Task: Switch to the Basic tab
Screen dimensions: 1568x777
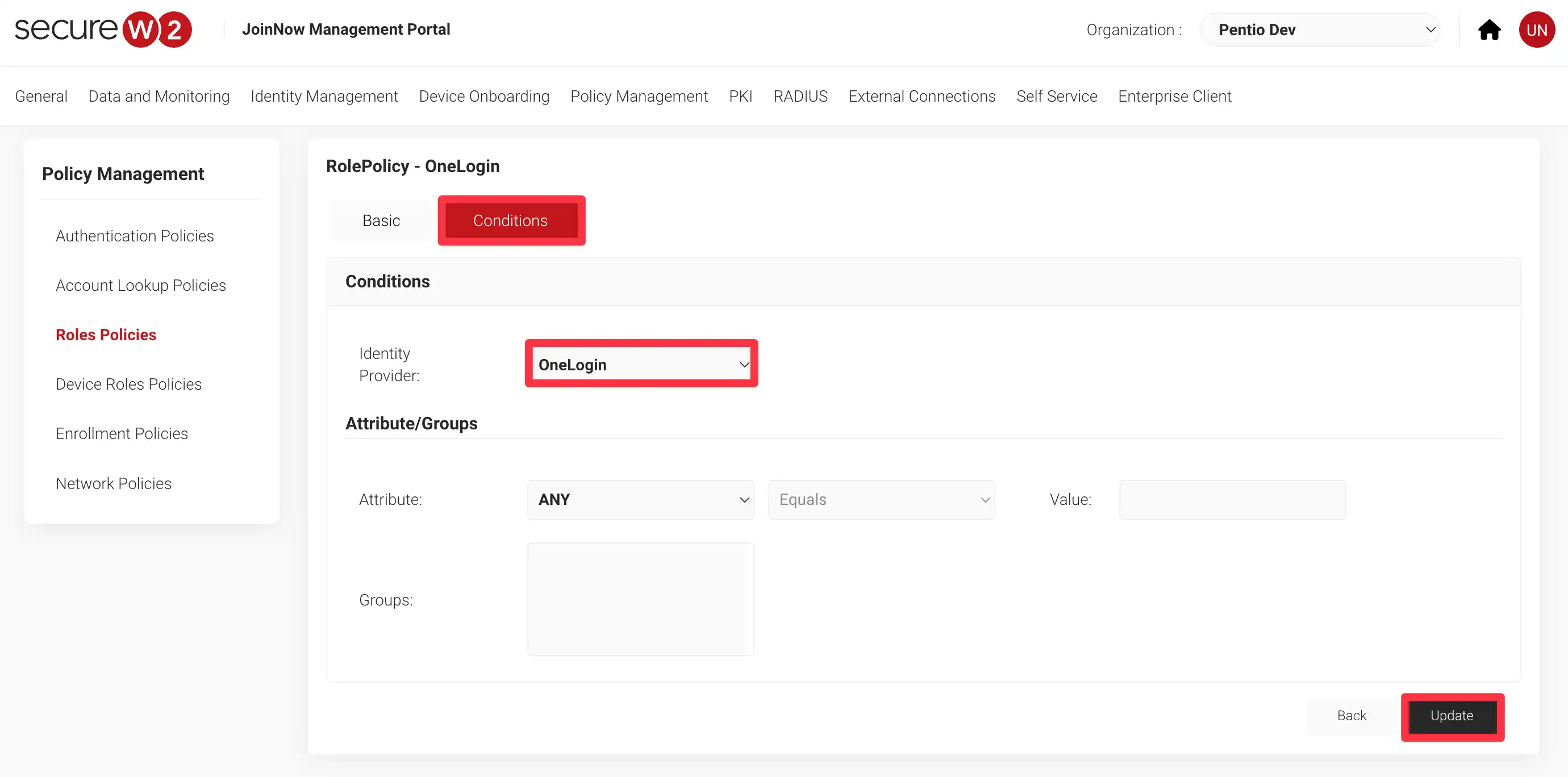Action: coord(381,220)
